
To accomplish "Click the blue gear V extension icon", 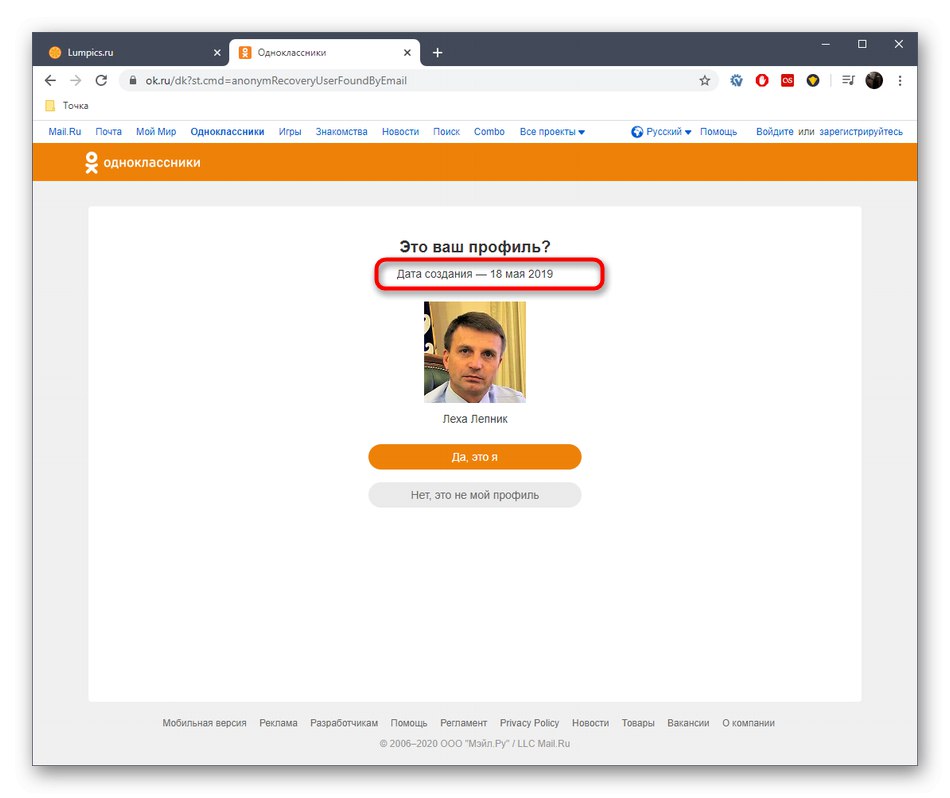I will coord(737,80).
